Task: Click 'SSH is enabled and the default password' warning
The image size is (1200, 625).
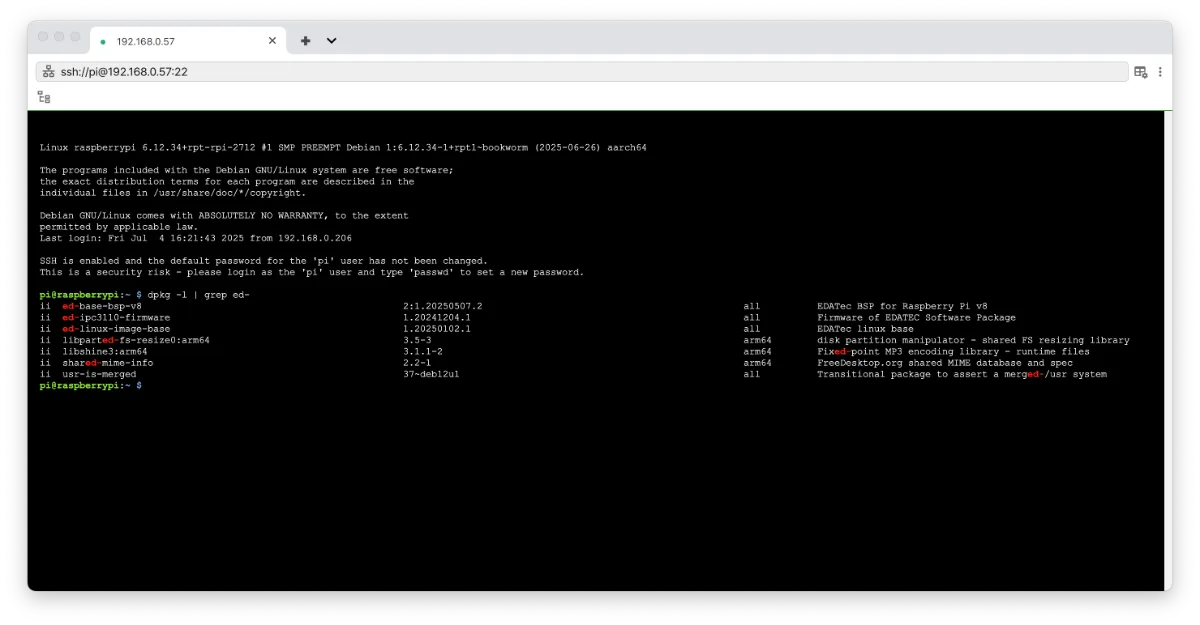Action: [x=264, y=261]
